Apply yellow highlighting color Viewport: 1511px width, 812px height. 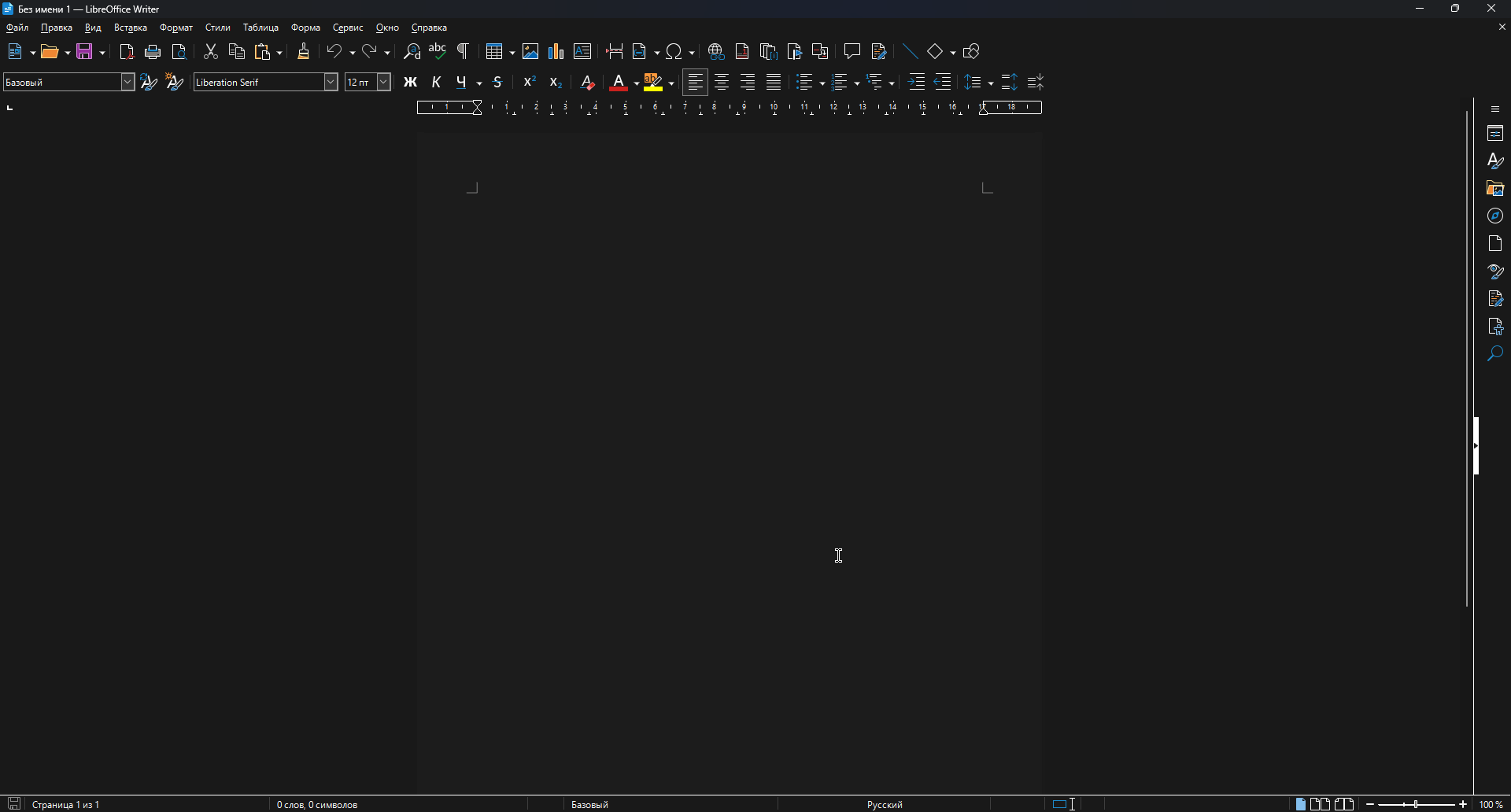(653, 83)
